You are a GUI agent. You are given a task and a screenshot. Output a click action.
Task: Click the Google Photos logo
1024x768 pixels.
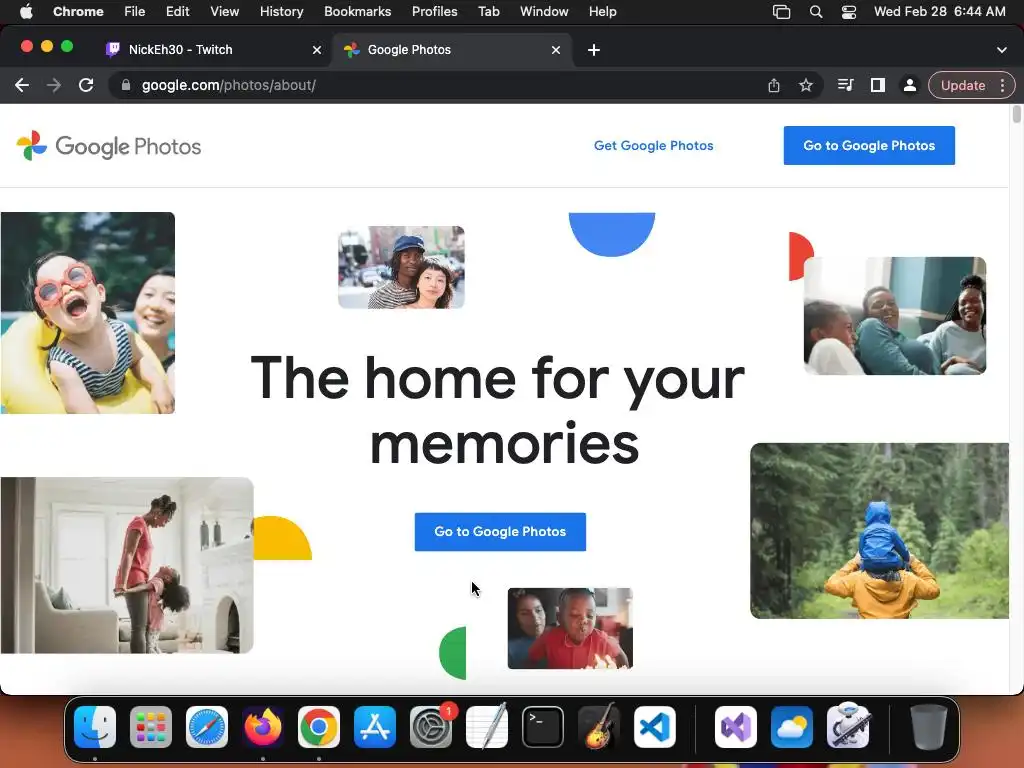tap(109, 146)
